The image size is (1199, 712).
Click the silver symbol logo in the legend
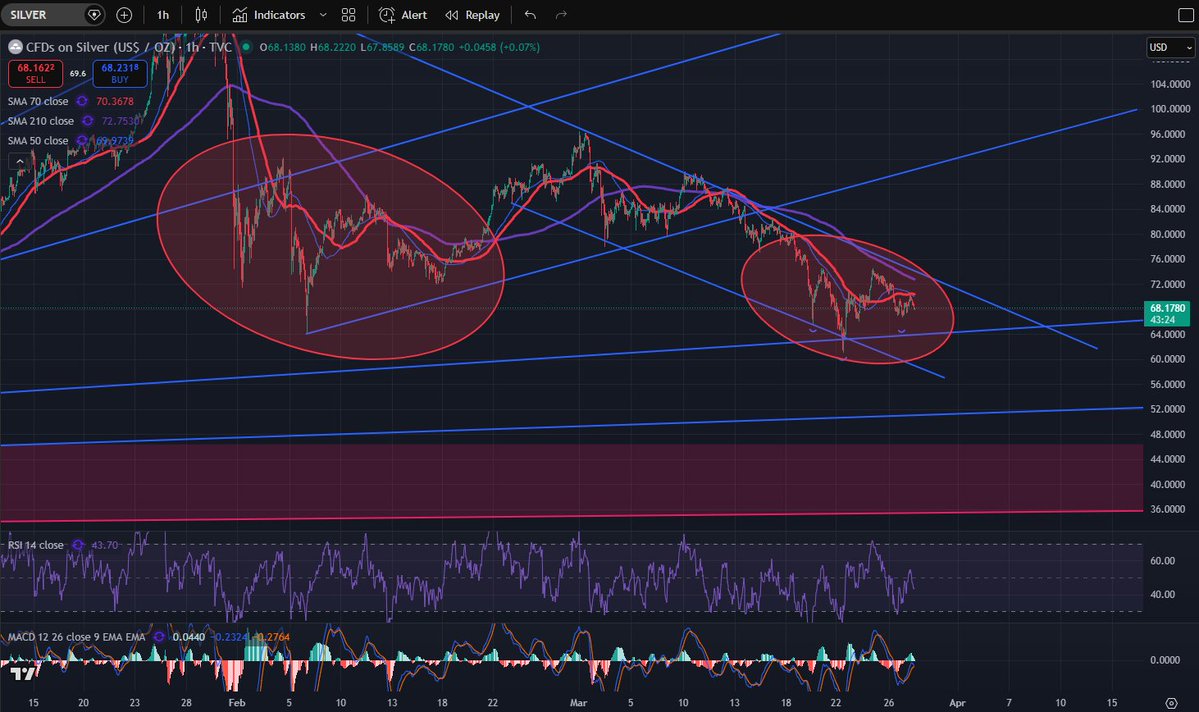point(15,47)
